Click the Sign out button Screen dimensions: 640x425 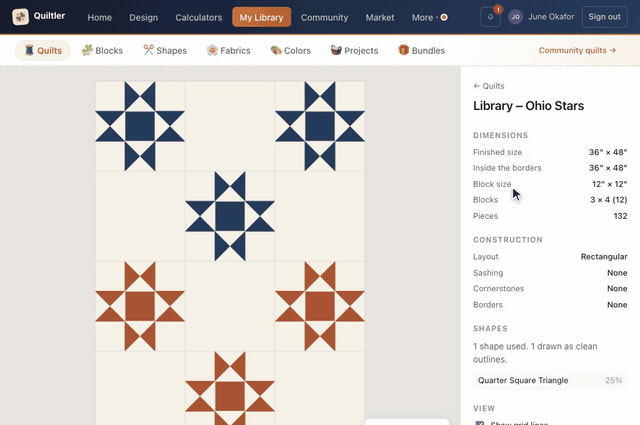604,17
